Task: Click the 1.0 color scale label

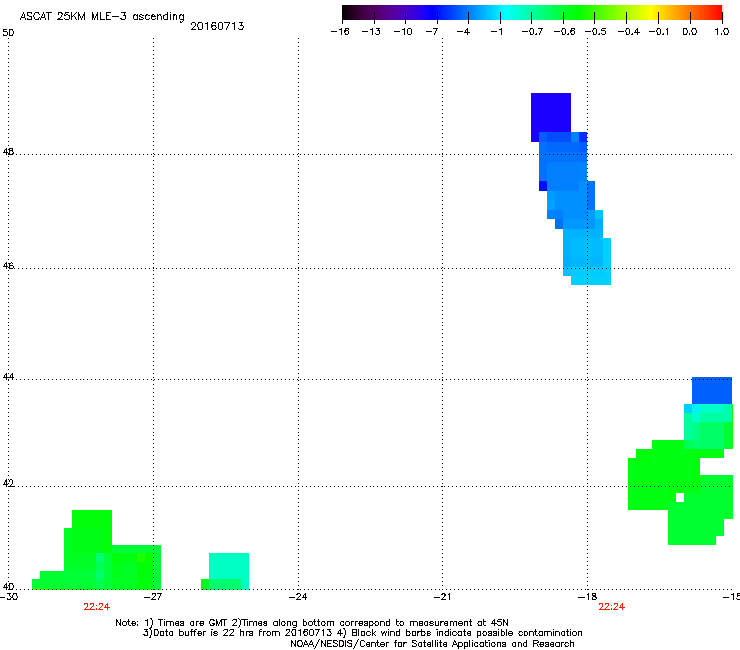Action: pyautogui.click(x=722, y=32)
